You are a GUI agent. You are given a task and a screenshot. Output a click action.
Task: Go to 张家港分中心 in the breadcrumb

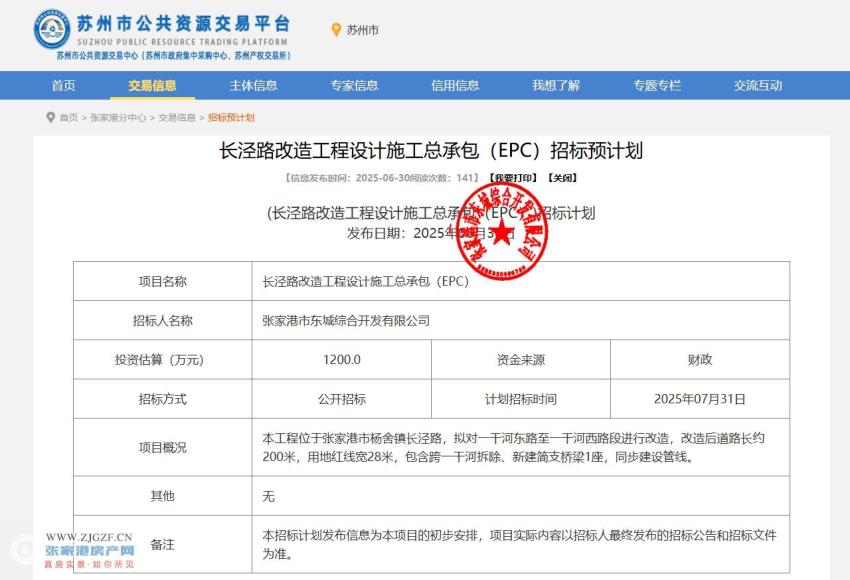[x=118, y=118]
